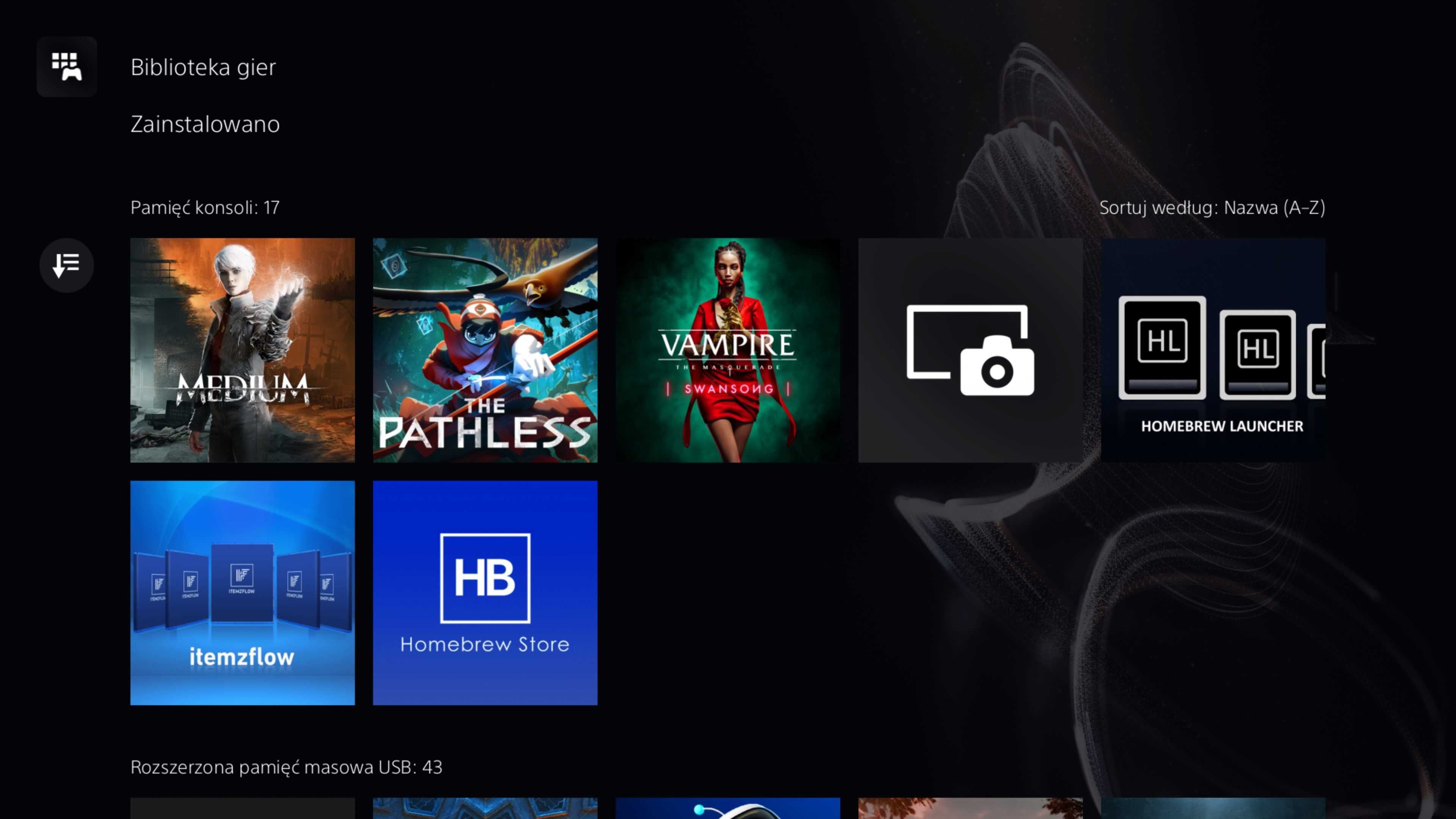Viewport: 1456px width, 819px height.
Task: Open the Homebrew Store app tile
Action: (485, 593)
